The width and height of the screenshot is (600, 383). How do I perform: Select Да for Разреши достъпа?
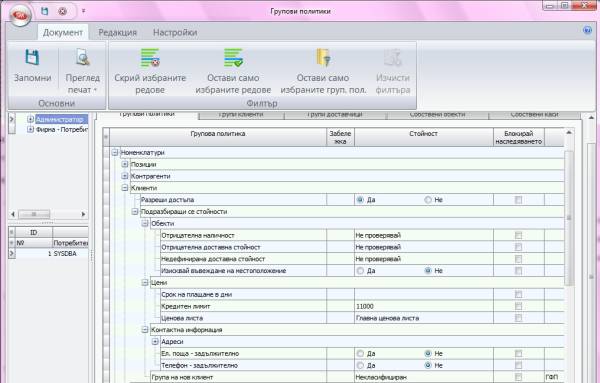[360, 200]
